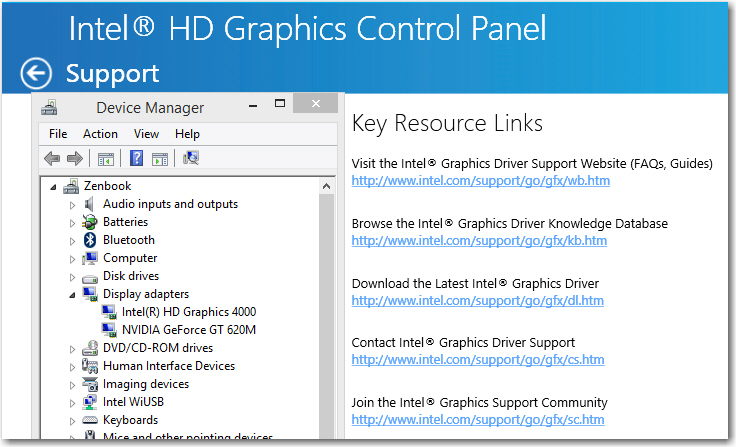Image resolution: width=736 pixels, height=447 pixels.
Task: Expand the Human Interface Devices node
Action: (x=72, y=367)
